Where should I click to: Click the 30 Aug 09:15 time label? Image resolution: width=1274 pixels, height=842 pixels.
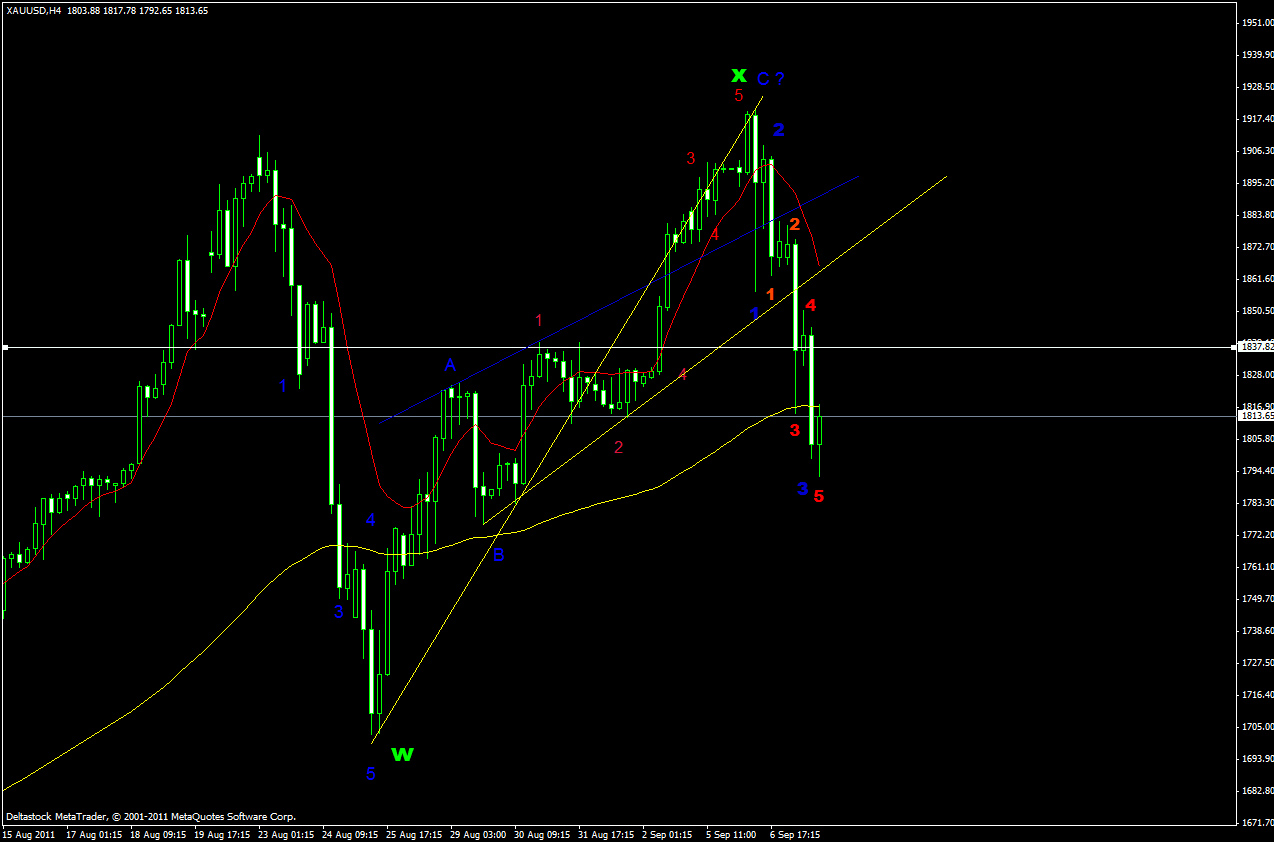tap(541, 833)
